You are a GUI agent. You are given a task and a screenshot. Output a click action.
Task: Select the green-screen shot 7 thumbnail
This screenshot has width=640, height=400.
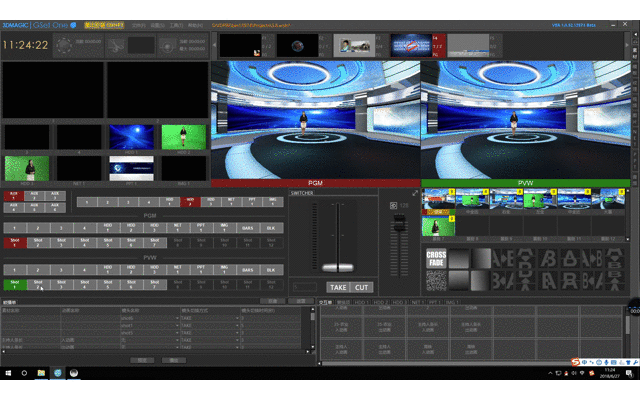tap(438, 226)
